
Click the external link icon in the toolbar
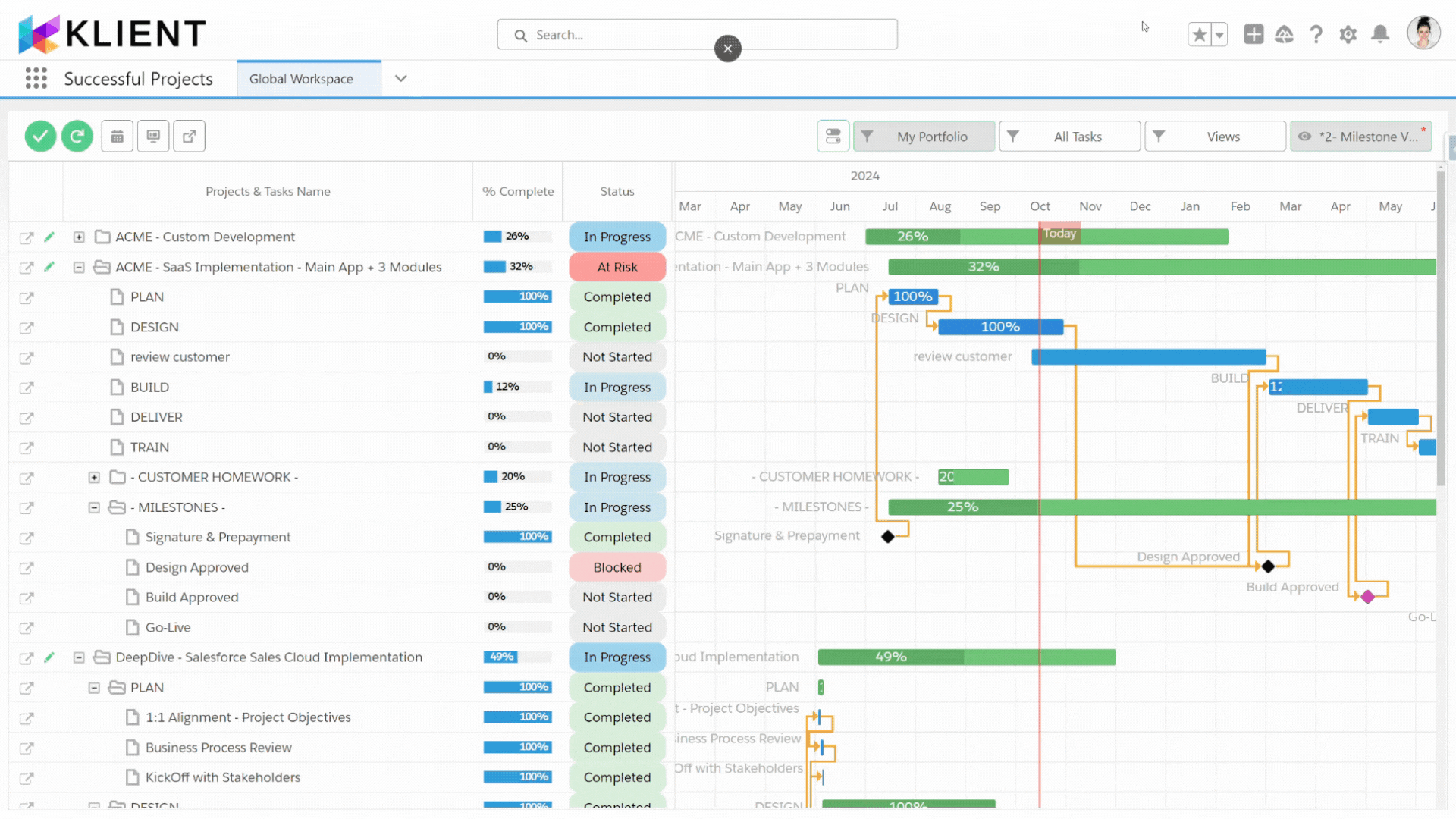(x=189, y=136)
